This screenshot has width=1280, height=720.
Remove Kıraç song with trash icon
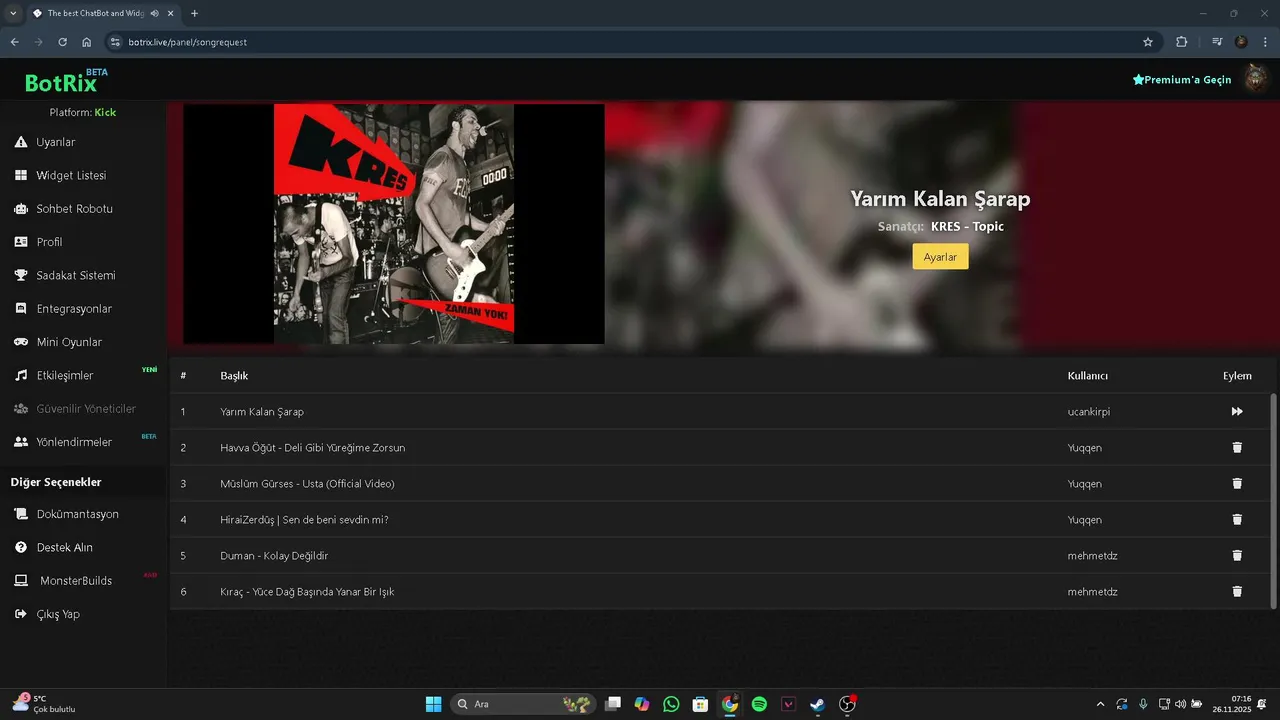[x=1237, y=592]
